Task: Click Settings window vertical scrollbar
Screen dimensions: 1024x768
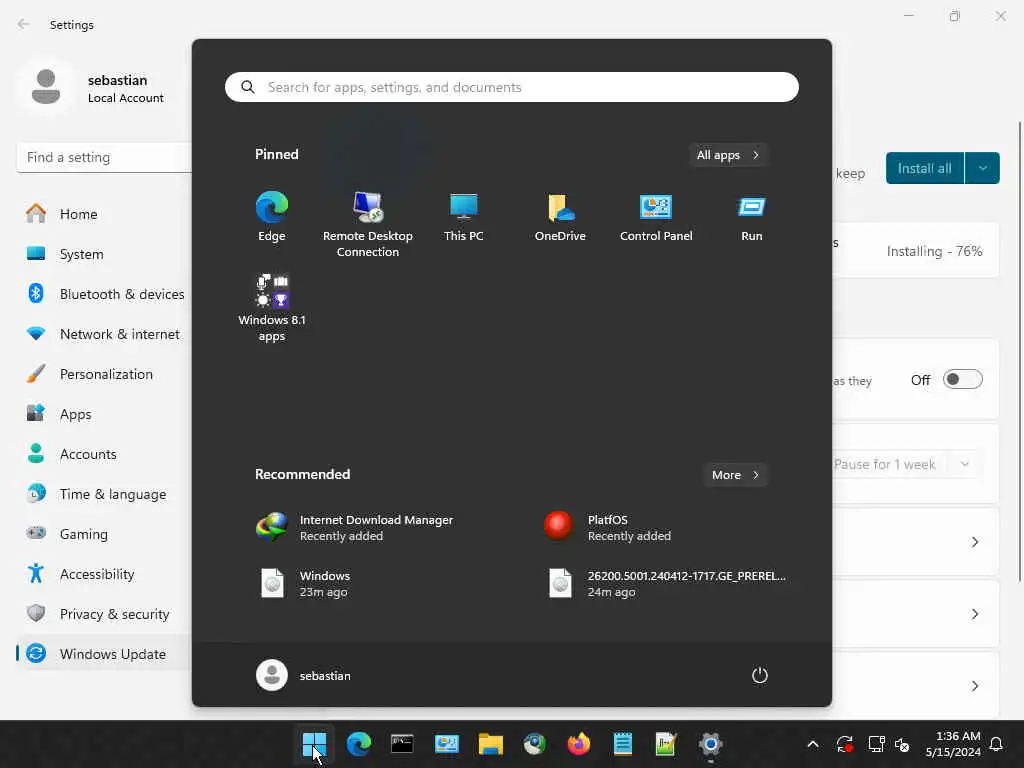Action: (1019, 351)
